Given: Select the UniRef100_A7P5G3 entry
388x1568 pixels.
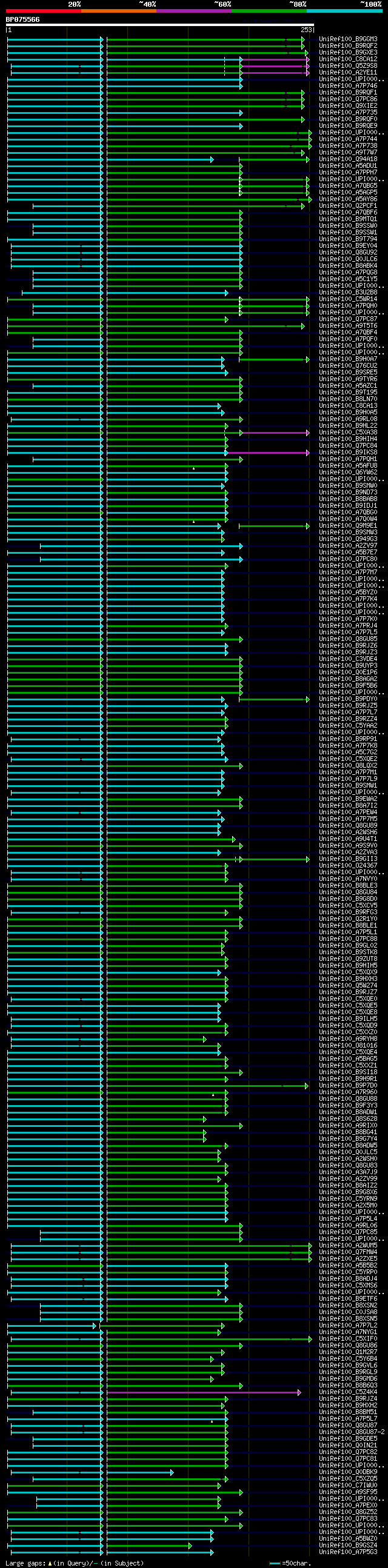Looking at the screenshot, I should (348, 1552).
